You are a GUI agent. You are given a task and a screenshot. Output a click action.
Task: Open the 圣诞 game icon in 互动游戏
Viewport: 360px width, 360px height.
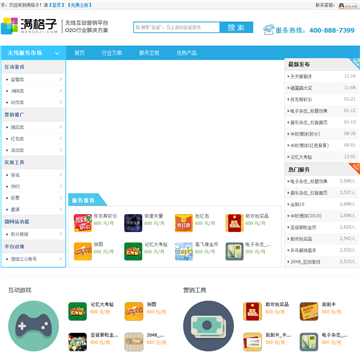(78, 342)
